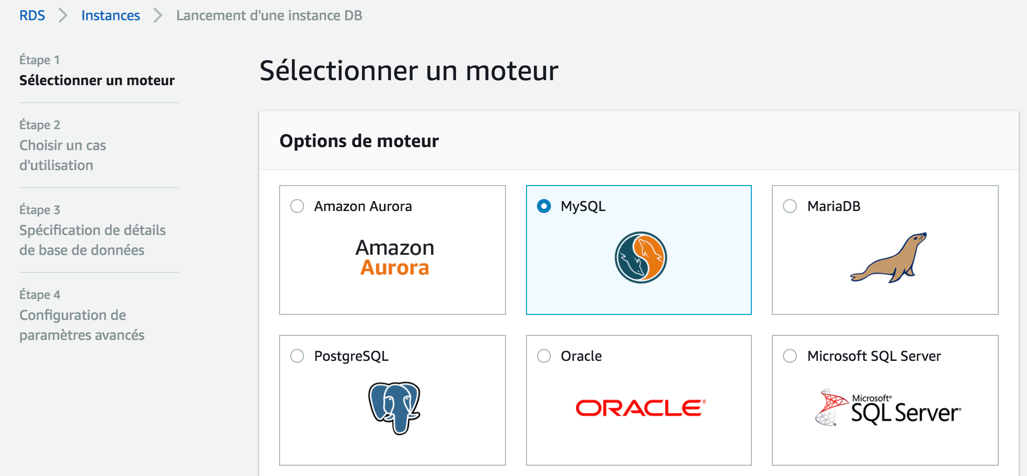Image resolution: width=1027 pixels, height=476 pixels.
Task: Select Microsoft SQL Server radio button
Action: (790, 356)
